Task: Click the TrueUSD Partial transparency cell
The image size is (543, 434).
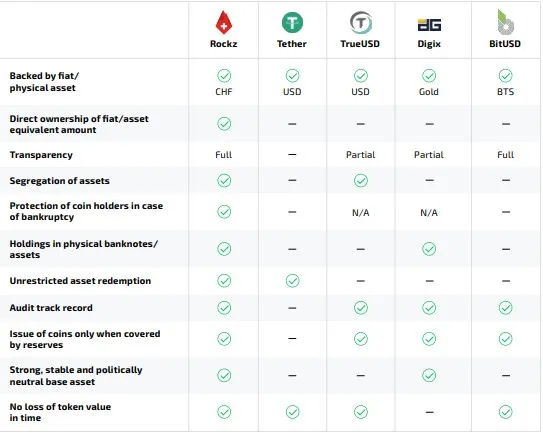Action: point(360,155)
